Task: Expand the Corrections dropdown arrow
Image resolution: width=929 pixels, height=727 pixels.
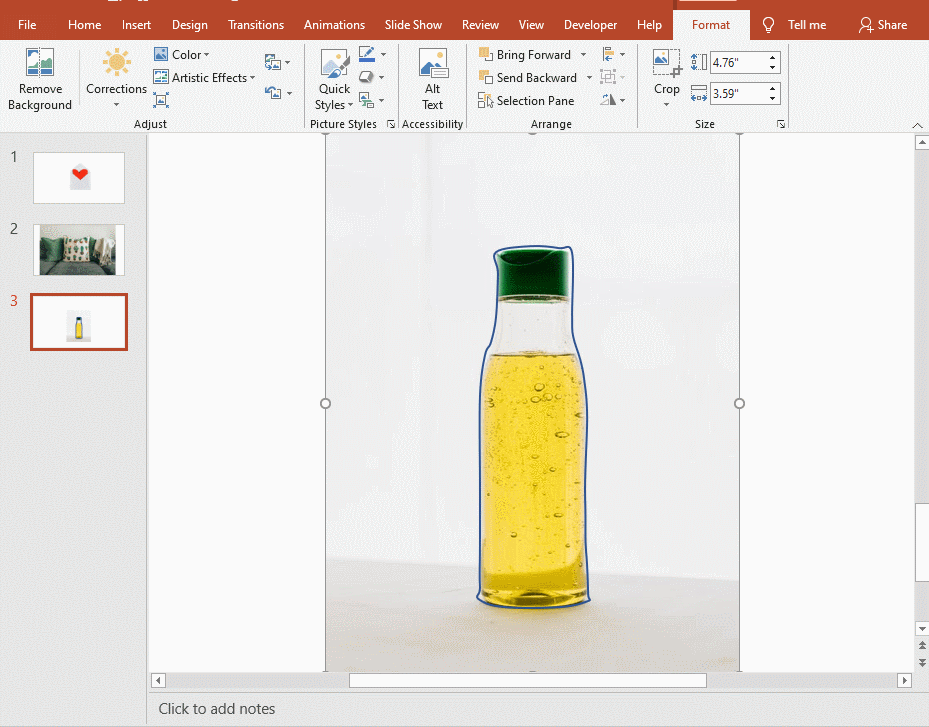Action: coord(116,105)
